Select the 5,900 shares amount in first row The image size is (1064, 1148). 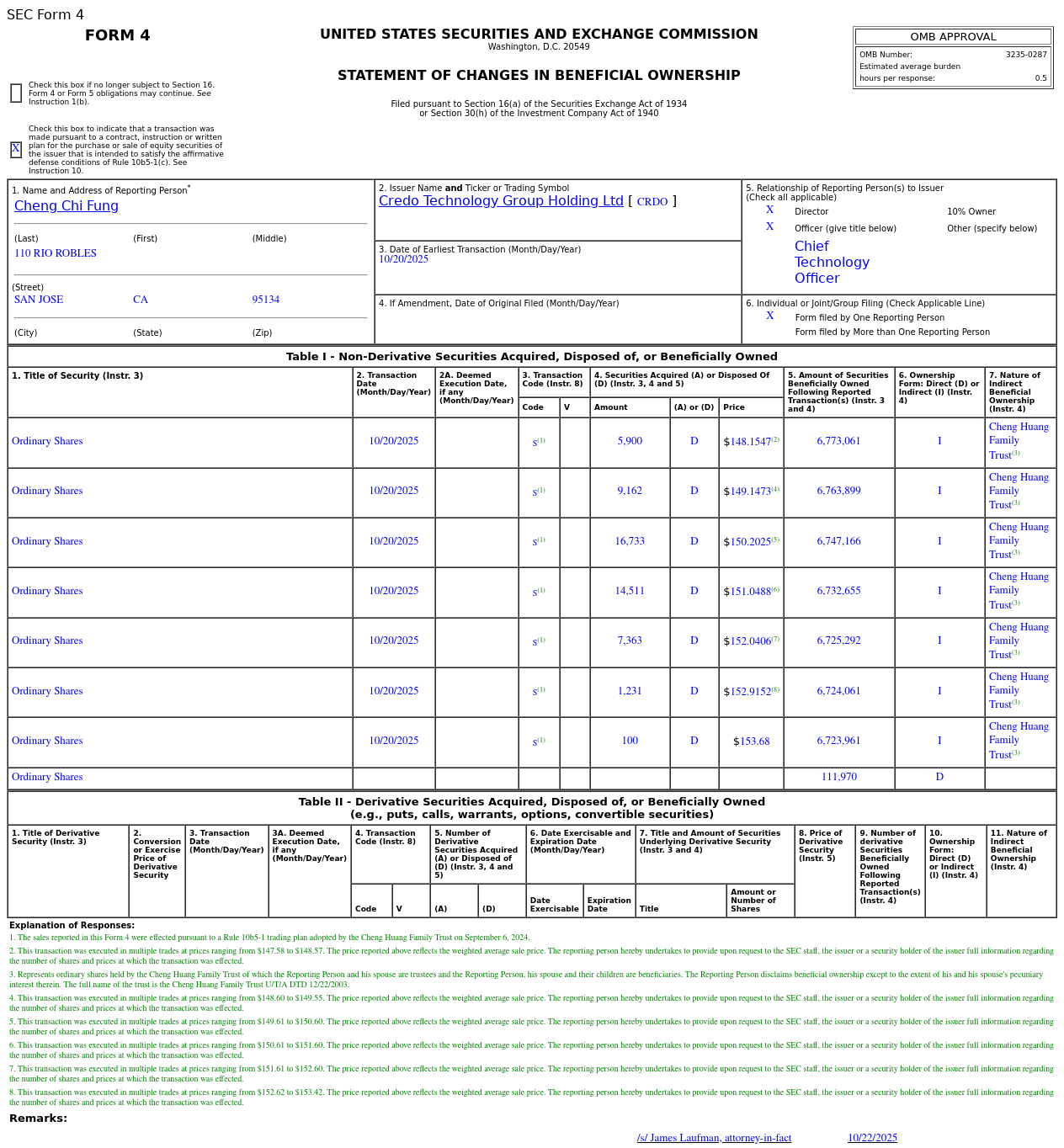click(630, 441)
